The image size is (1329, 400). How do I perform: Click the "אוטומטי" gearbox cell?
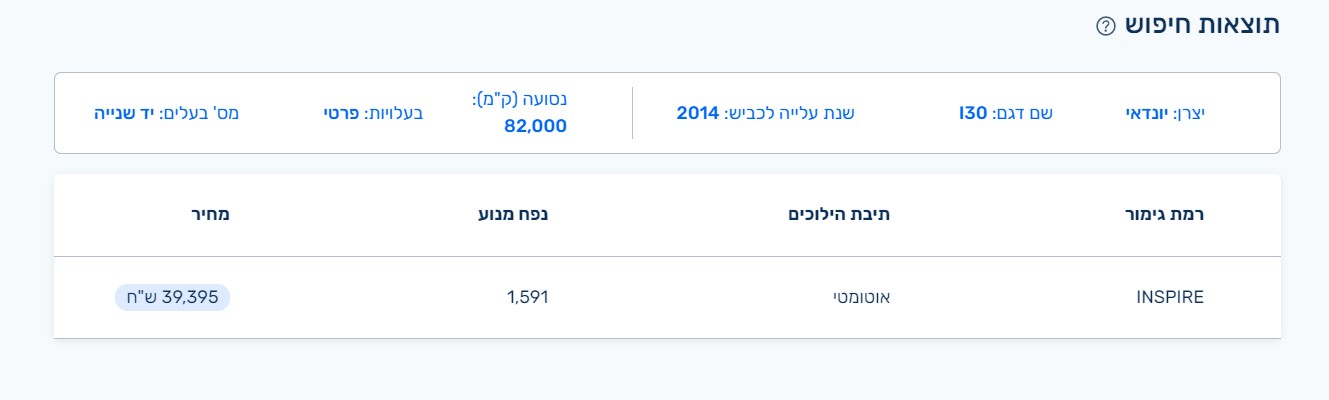click(861, 297)
